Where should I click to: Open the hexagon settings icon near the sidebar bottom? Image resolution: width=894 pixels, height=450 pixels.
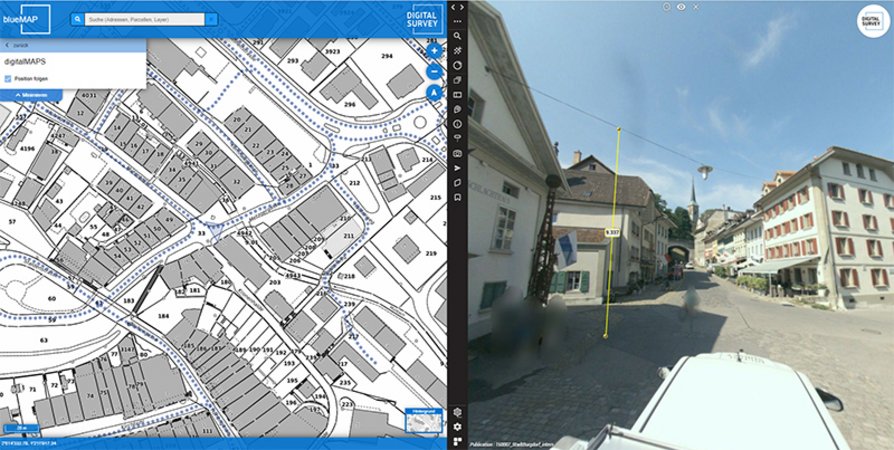pos(457,412)
